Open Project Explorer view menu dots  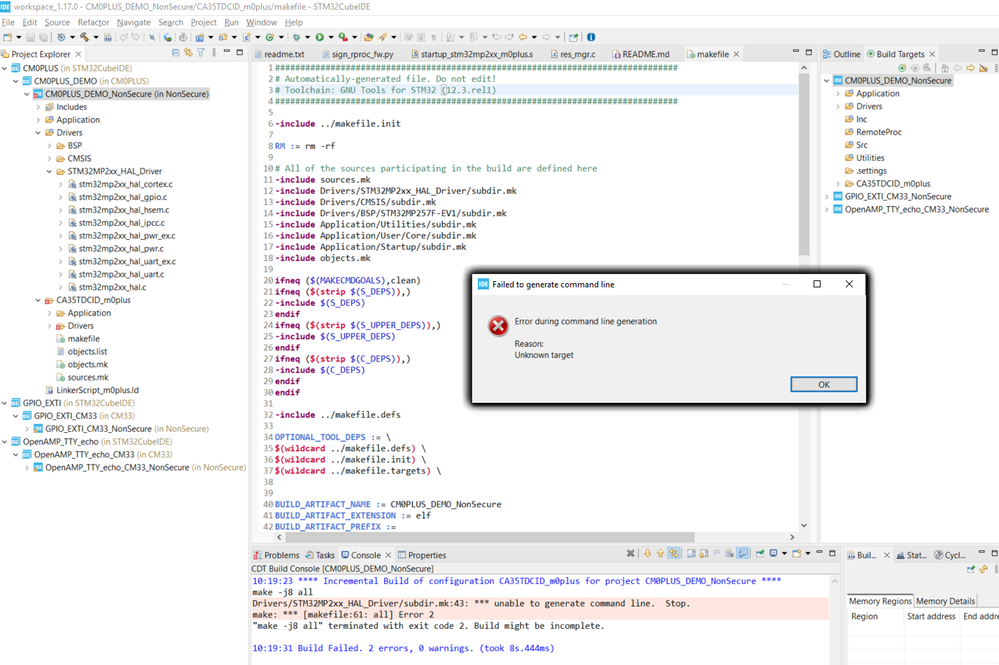coord(214,53)
